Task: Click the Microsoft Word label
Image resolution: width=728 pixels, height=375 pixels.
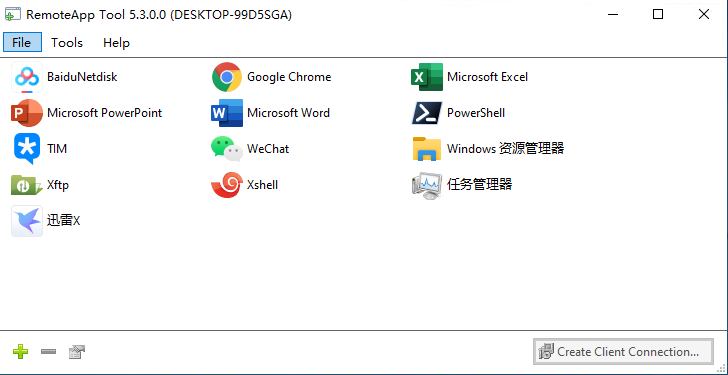Action: coord(288,113)
